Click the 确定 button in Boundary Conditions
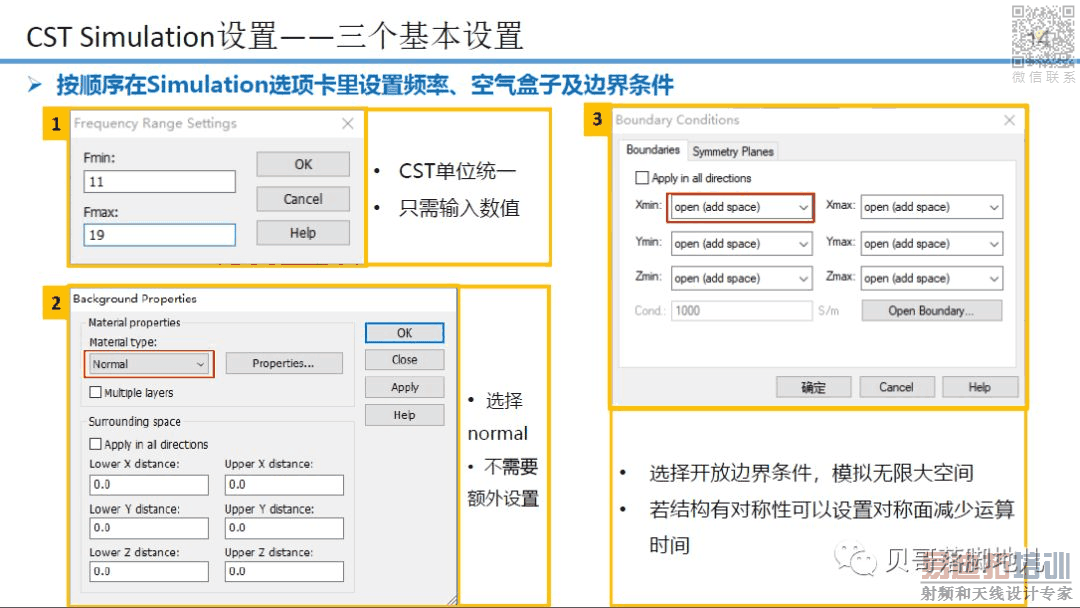The height and width of the screenshot is (608, 1080). (813, 387)
